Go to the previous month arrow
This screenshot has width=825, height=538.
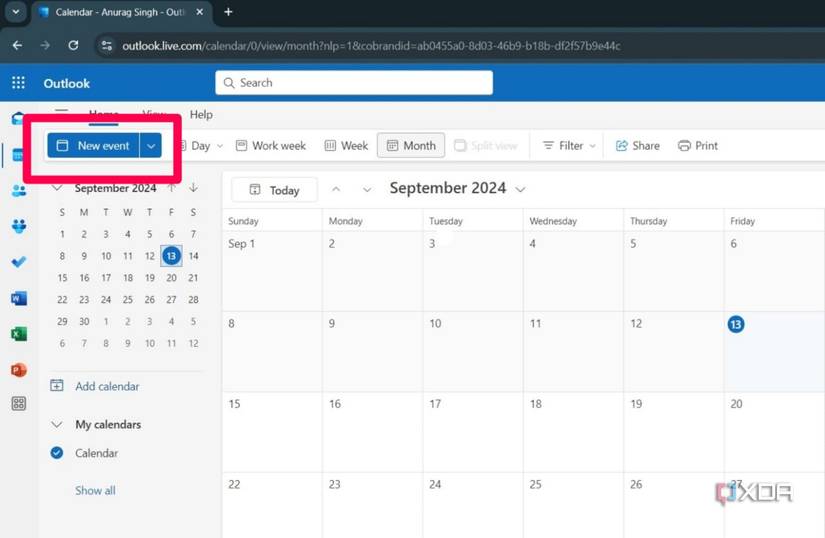(336, 189)
